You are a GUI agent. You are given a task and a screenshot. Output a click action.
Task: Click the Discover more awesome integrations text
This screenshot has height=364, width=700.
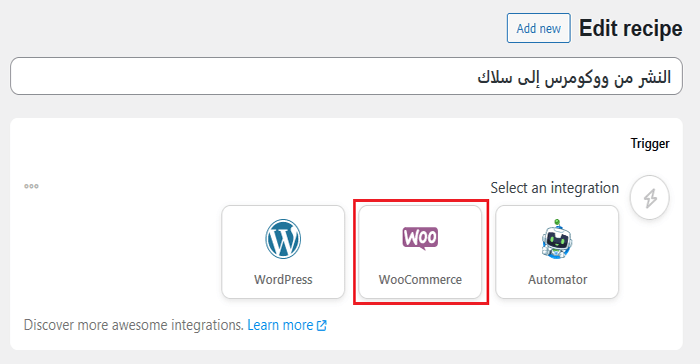click(134, 325)
